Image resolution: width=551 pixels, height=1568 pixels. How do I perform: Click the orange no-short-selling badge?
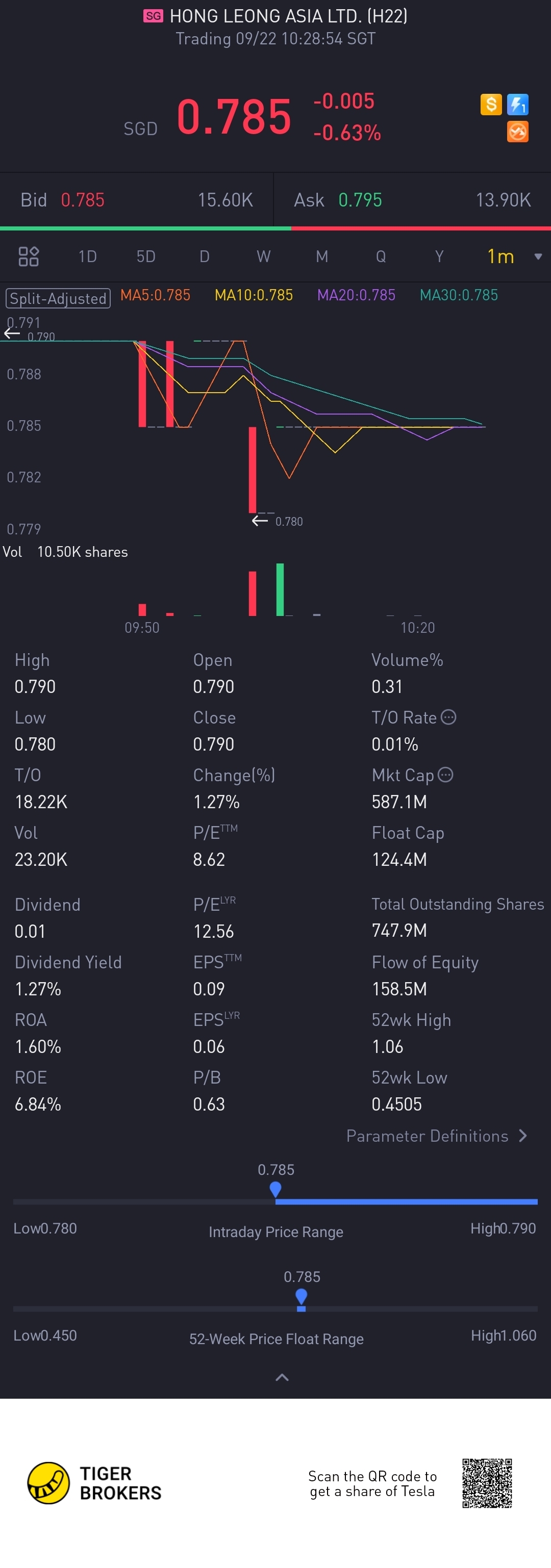pos(517,132)
